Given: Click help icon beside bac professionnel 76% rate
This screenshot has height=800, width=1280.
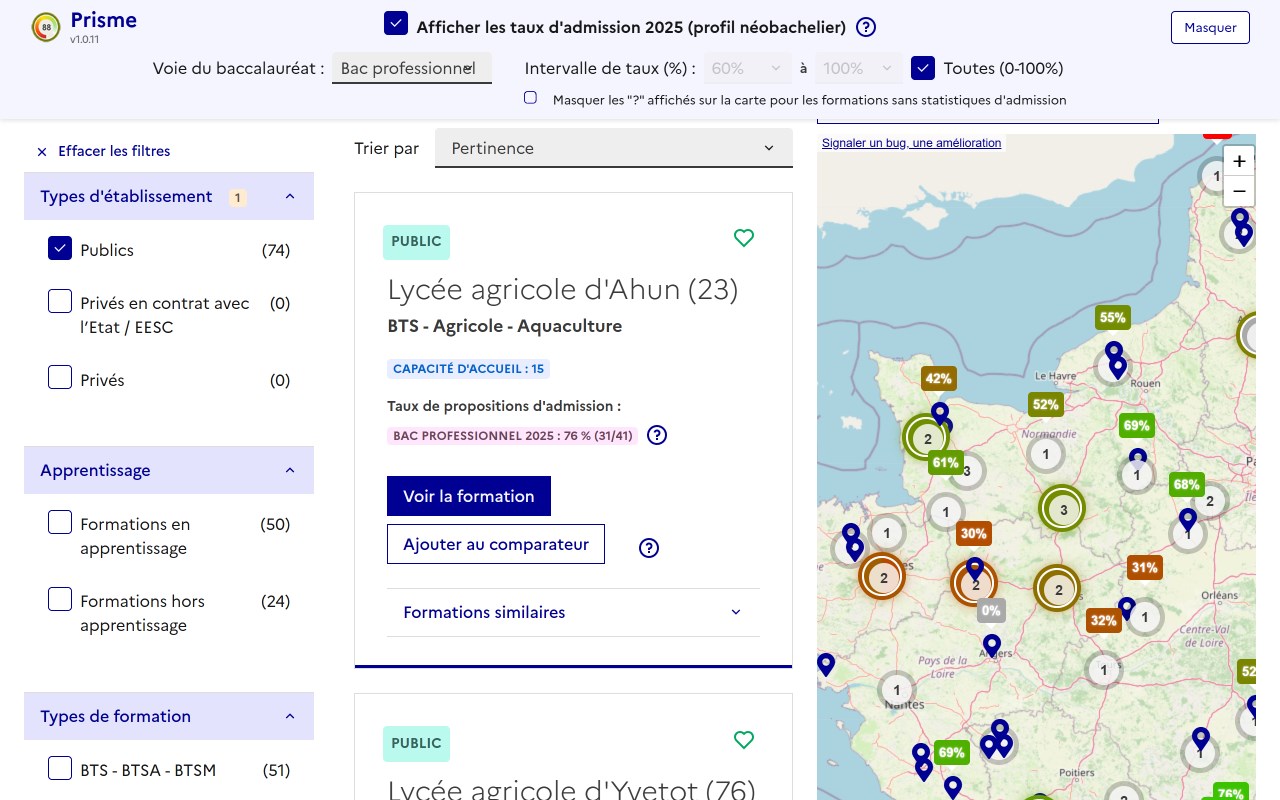Looking at the screenshot, I should (x=657, y=435).
